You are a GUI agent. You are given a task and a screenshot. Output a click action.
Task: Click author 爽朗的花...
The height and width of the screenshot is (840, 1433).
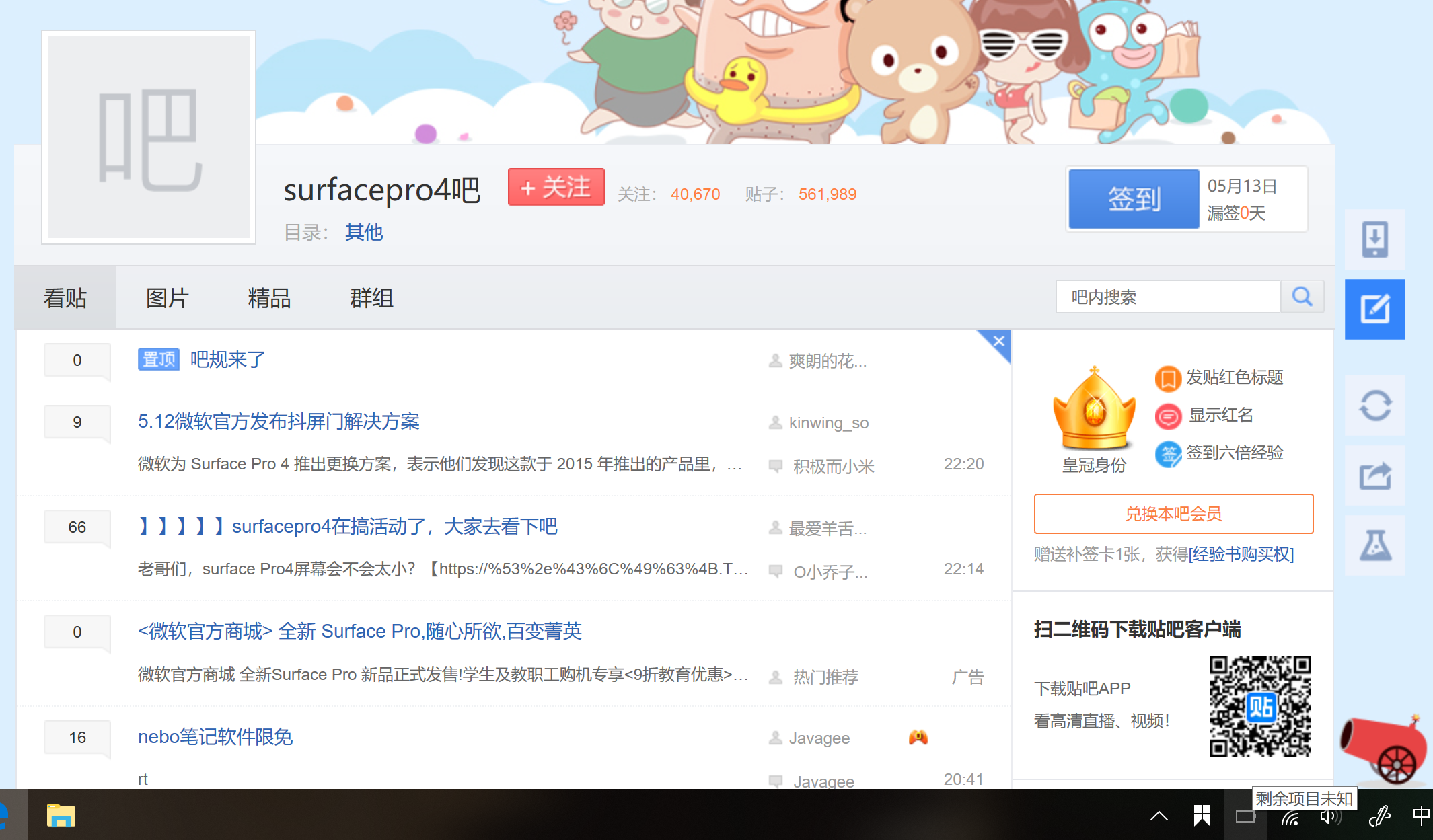(828, 361)
